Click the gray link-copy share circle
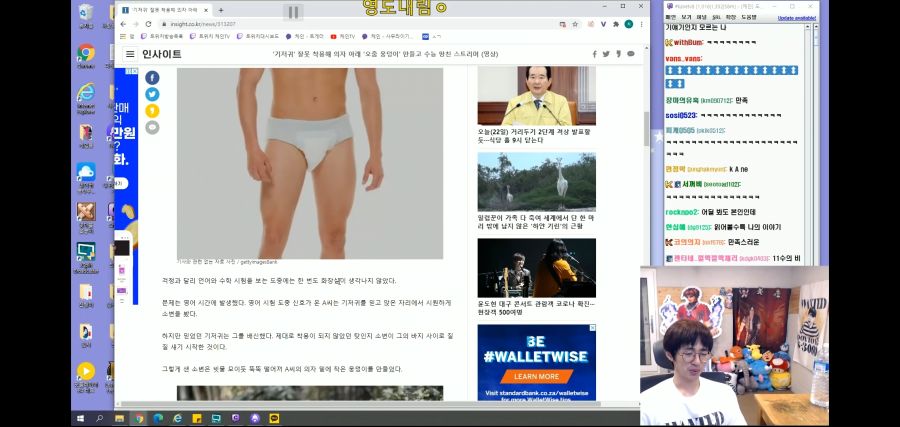The height and width of the screenshot is (427, 900). click(152, 127)
